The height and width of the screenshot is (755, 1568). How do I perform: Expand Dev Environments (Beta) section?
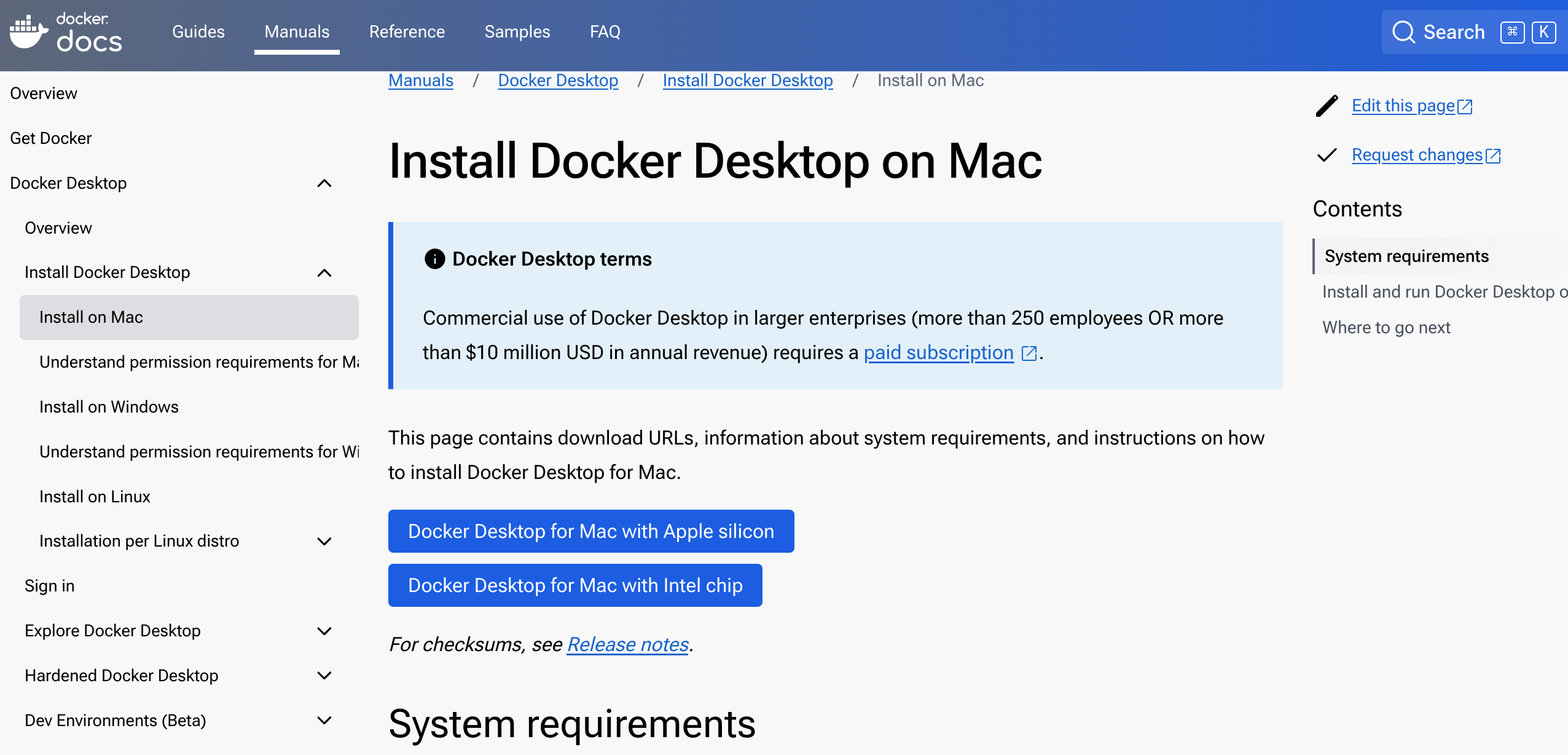pos(324,721)
